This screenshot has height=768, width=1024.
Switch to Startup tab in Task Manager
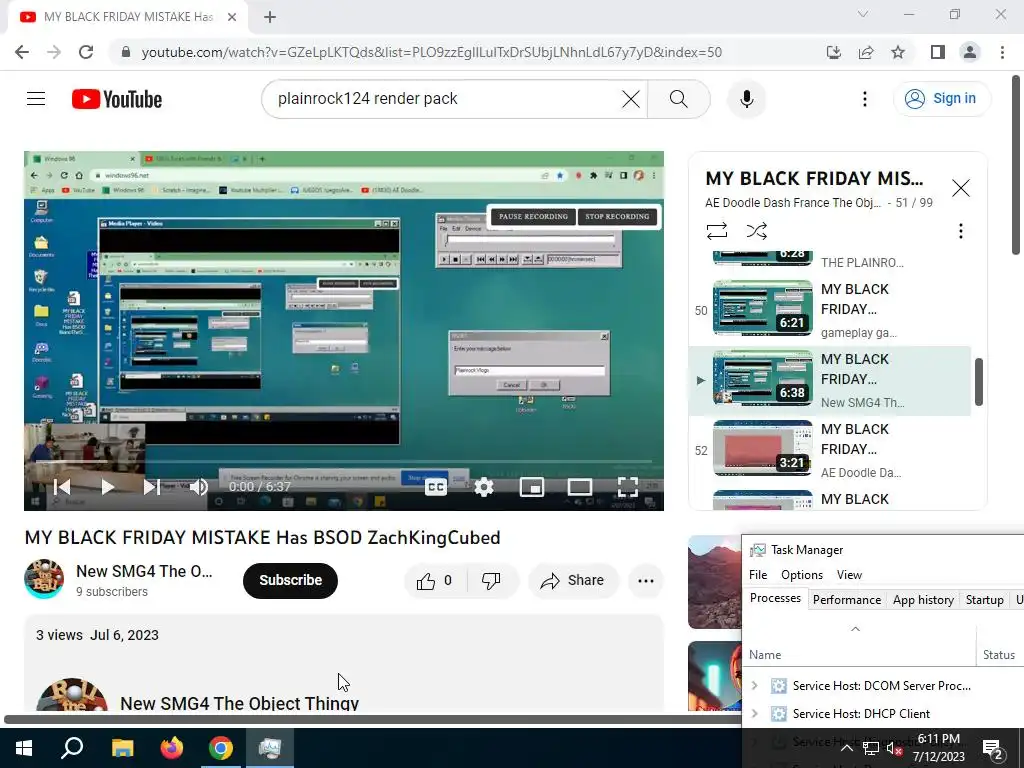click(984, 600)
